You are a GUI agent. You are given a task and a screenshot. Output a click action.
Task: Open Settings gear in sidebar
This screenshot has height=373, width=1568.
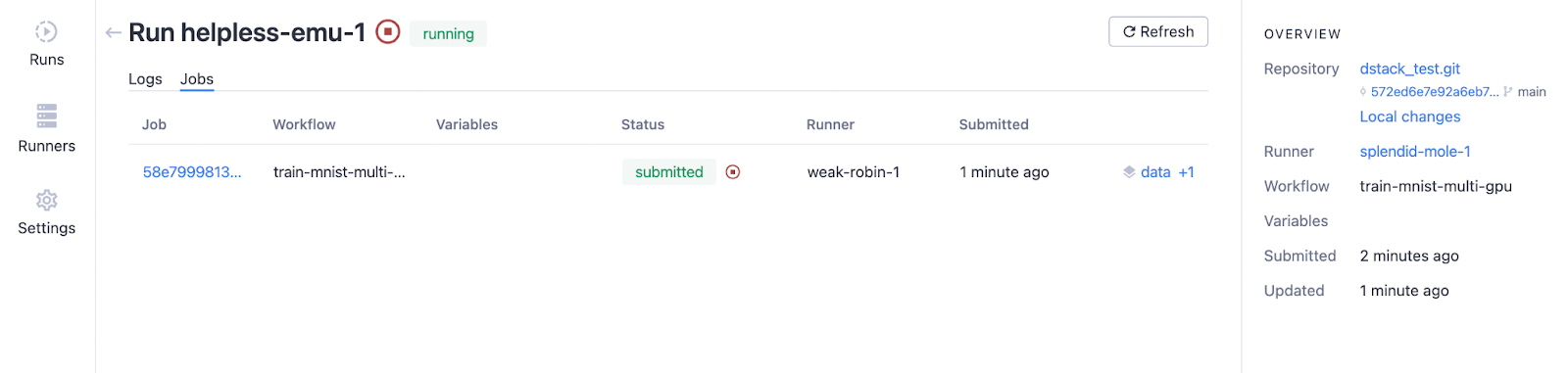pyautogui.click(x=46, y=200)
